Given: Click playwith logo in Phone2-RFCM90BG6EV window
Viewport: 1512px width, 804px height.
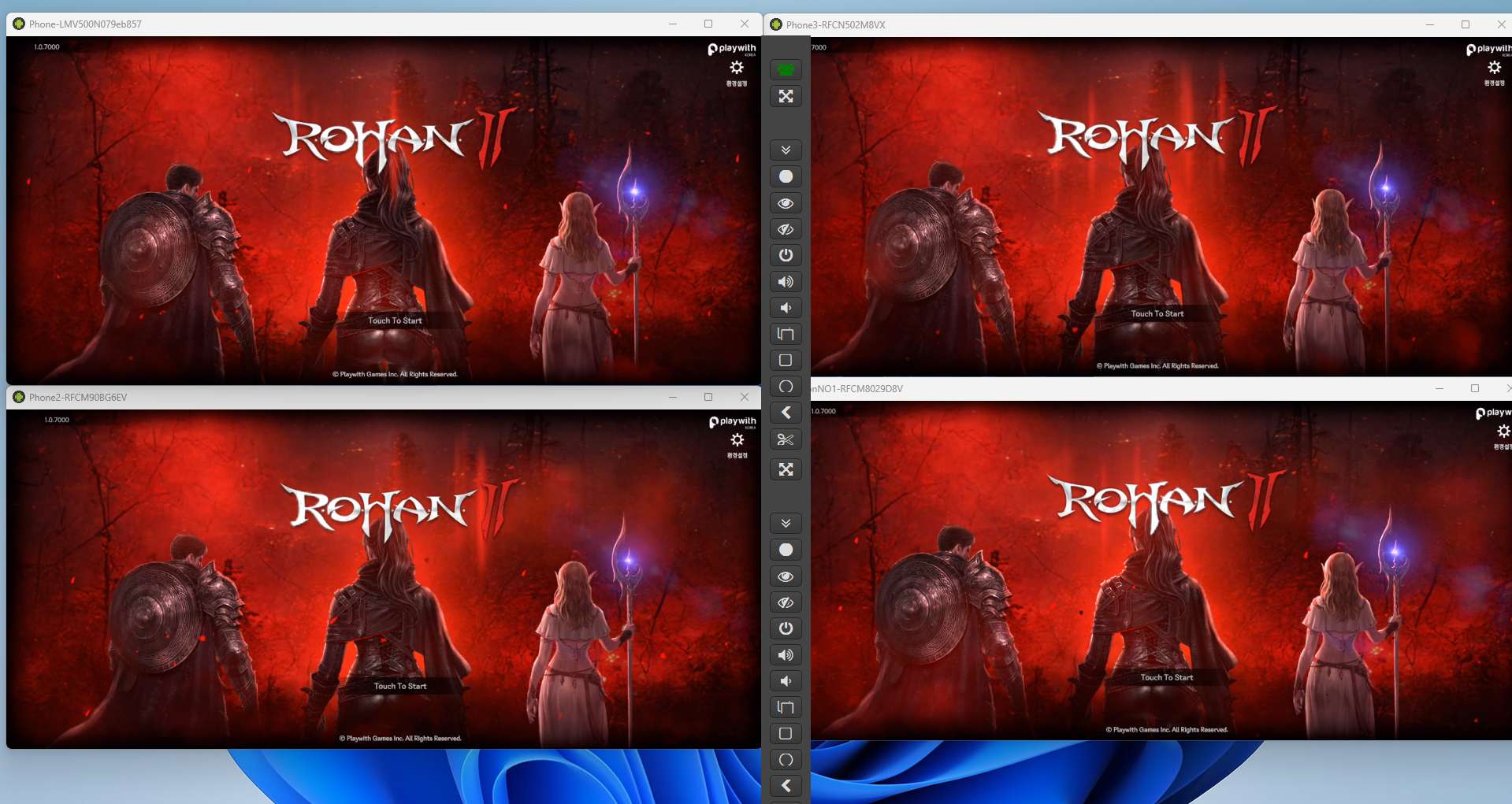Looking at the screenshot, I should (x=733, y=422).
